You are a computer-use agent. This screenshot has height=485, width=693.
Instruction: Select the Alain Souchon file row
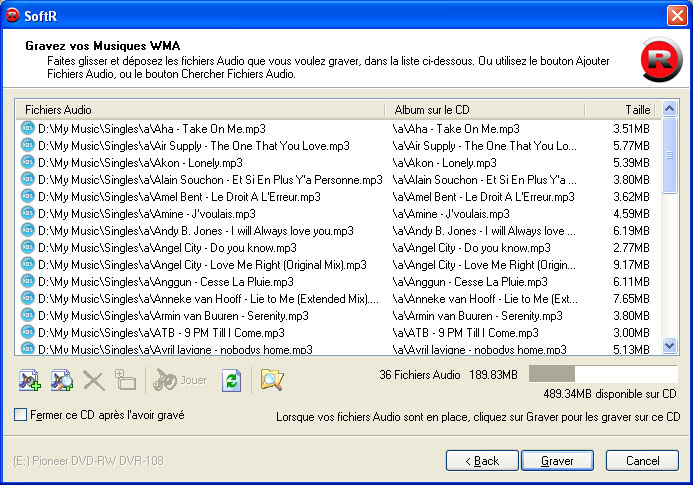click(339, 179)
